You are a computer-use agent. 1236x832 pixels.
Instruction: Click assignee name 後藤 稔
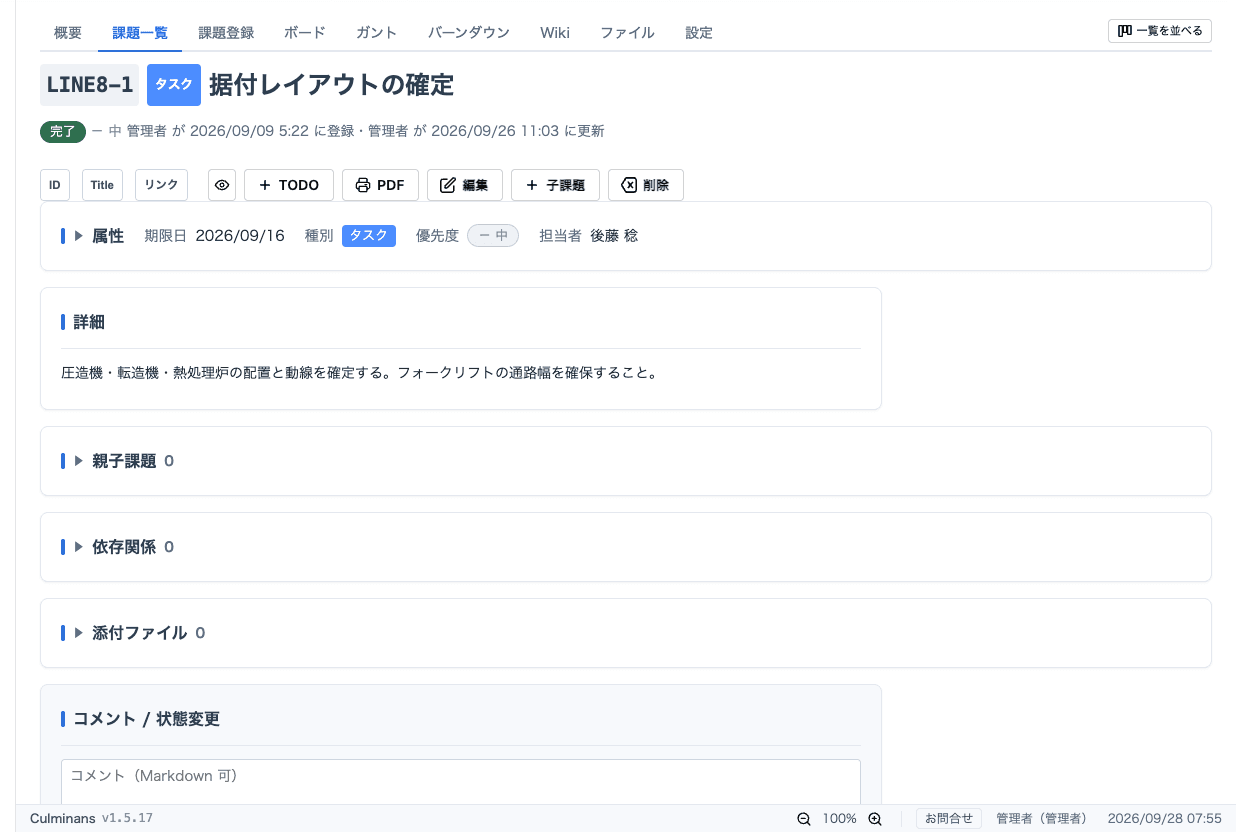pyautogui.click(x=614, y=236)
